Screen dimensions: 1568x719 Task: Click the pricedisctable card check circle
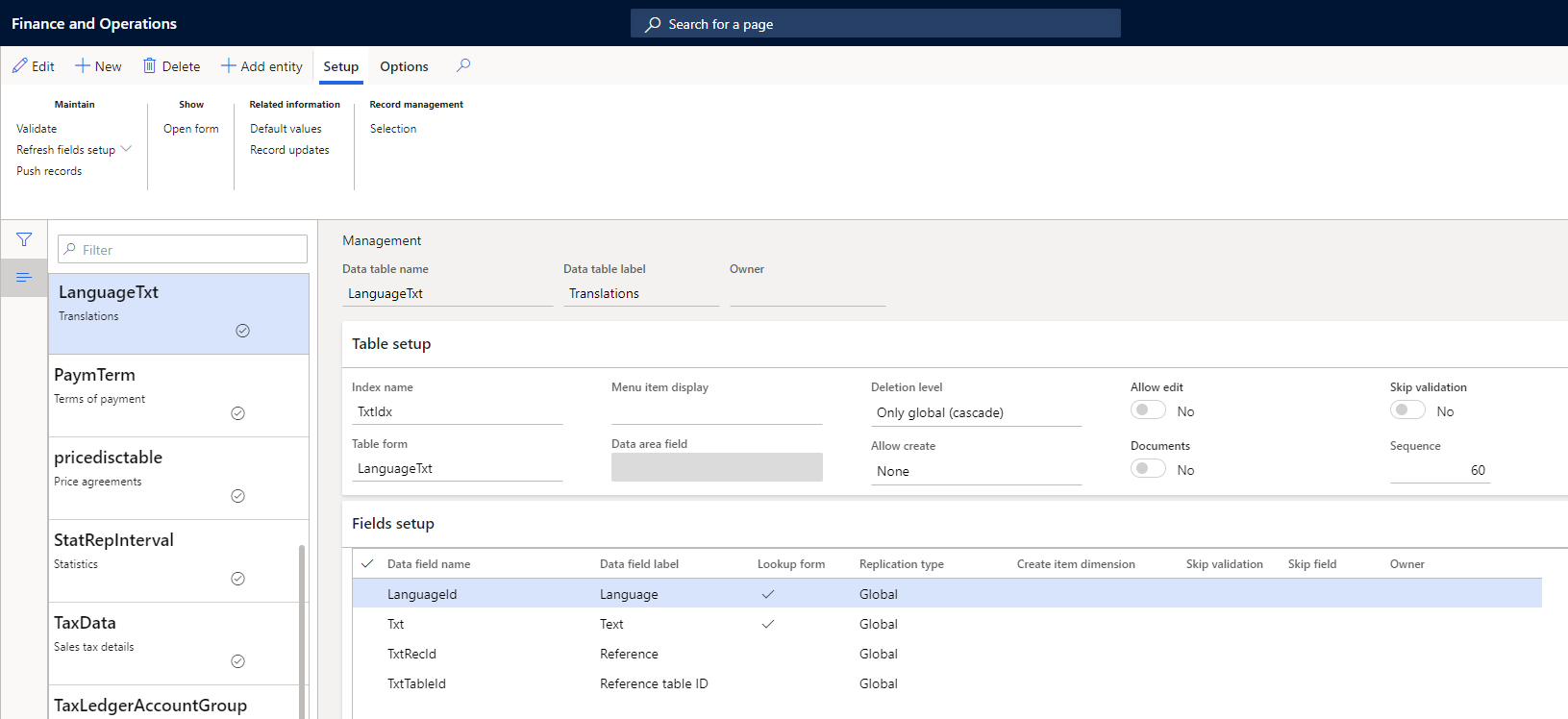[x=237, y=496]
